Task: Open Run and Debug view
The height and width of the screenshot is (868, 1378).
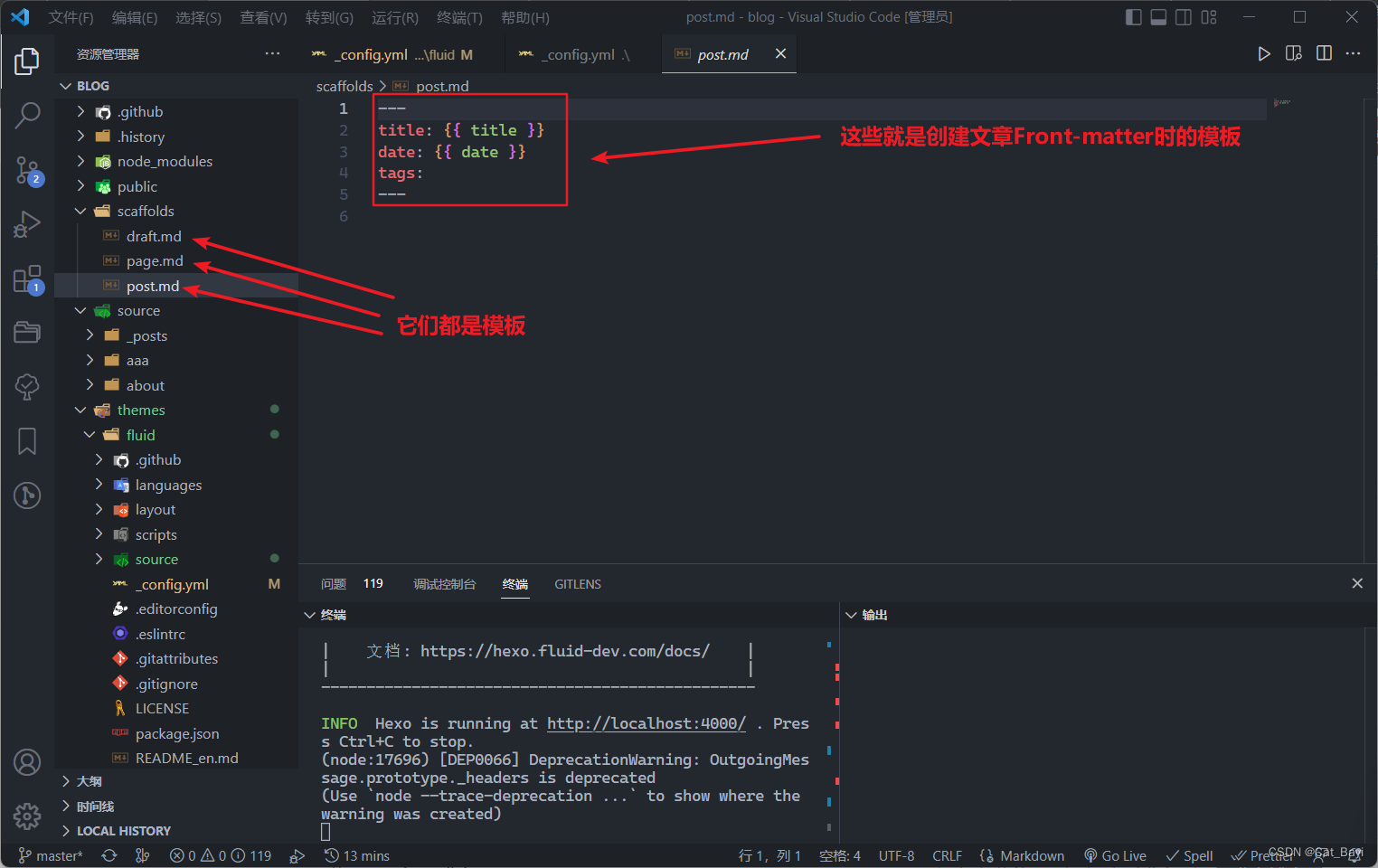Action: tap(27, 223)
